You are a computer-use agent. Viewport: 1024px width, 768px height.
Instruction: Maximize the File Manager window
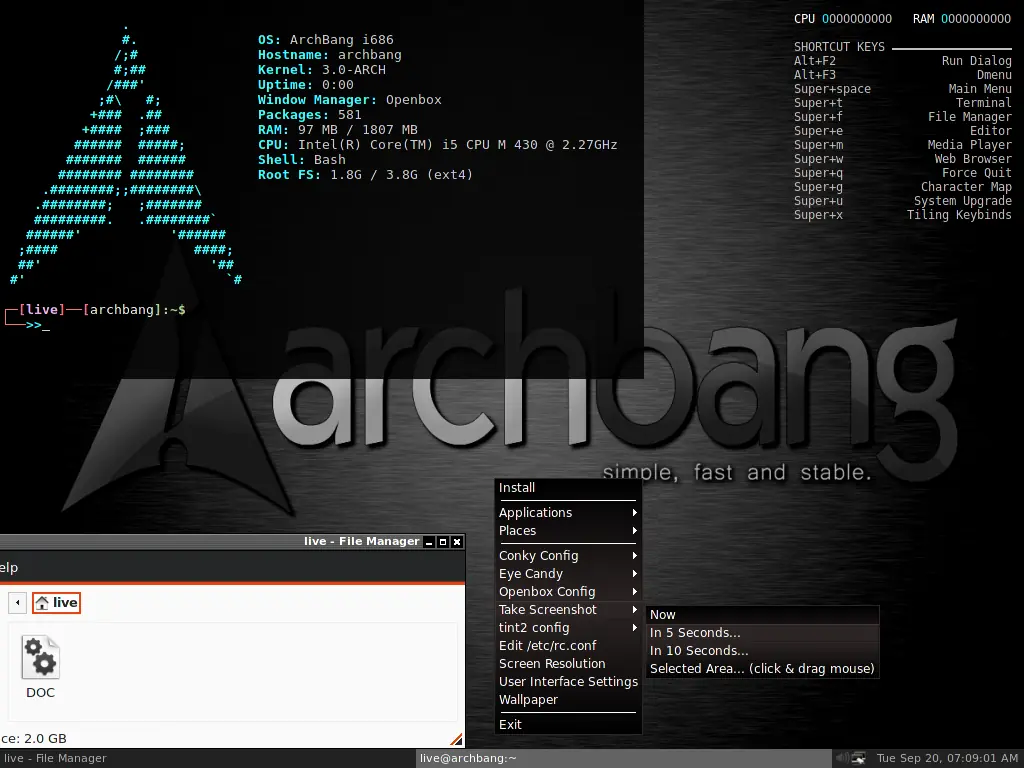click(x=443, y=542)
